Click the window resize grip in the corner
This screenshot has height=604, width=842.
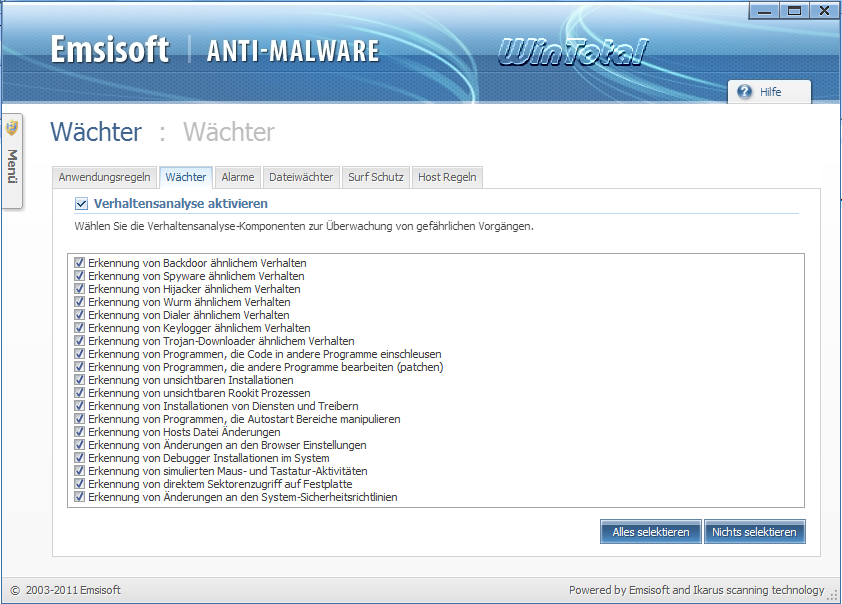(833, 595)
